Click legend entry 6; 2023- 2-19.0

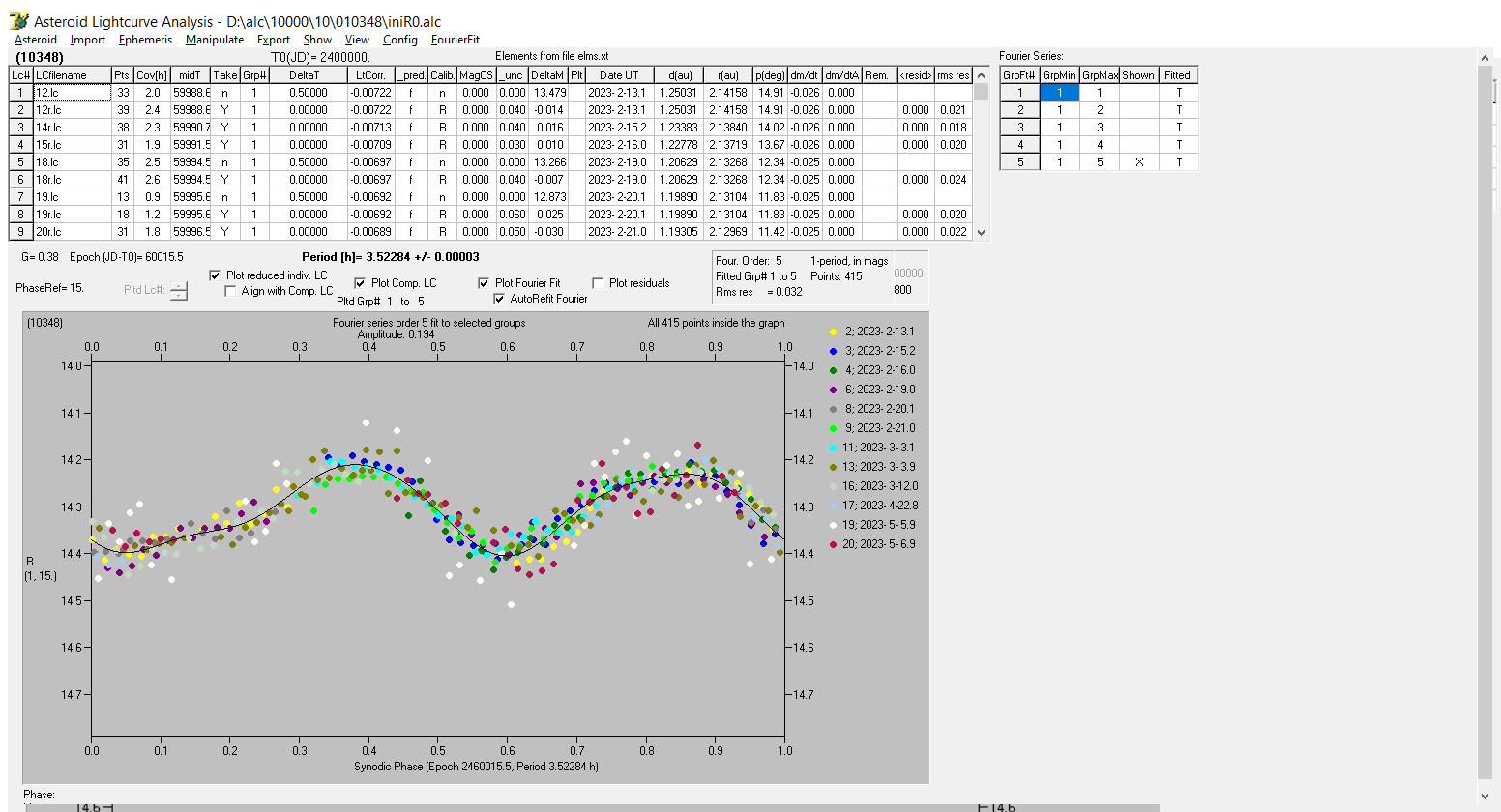[879, 390]
